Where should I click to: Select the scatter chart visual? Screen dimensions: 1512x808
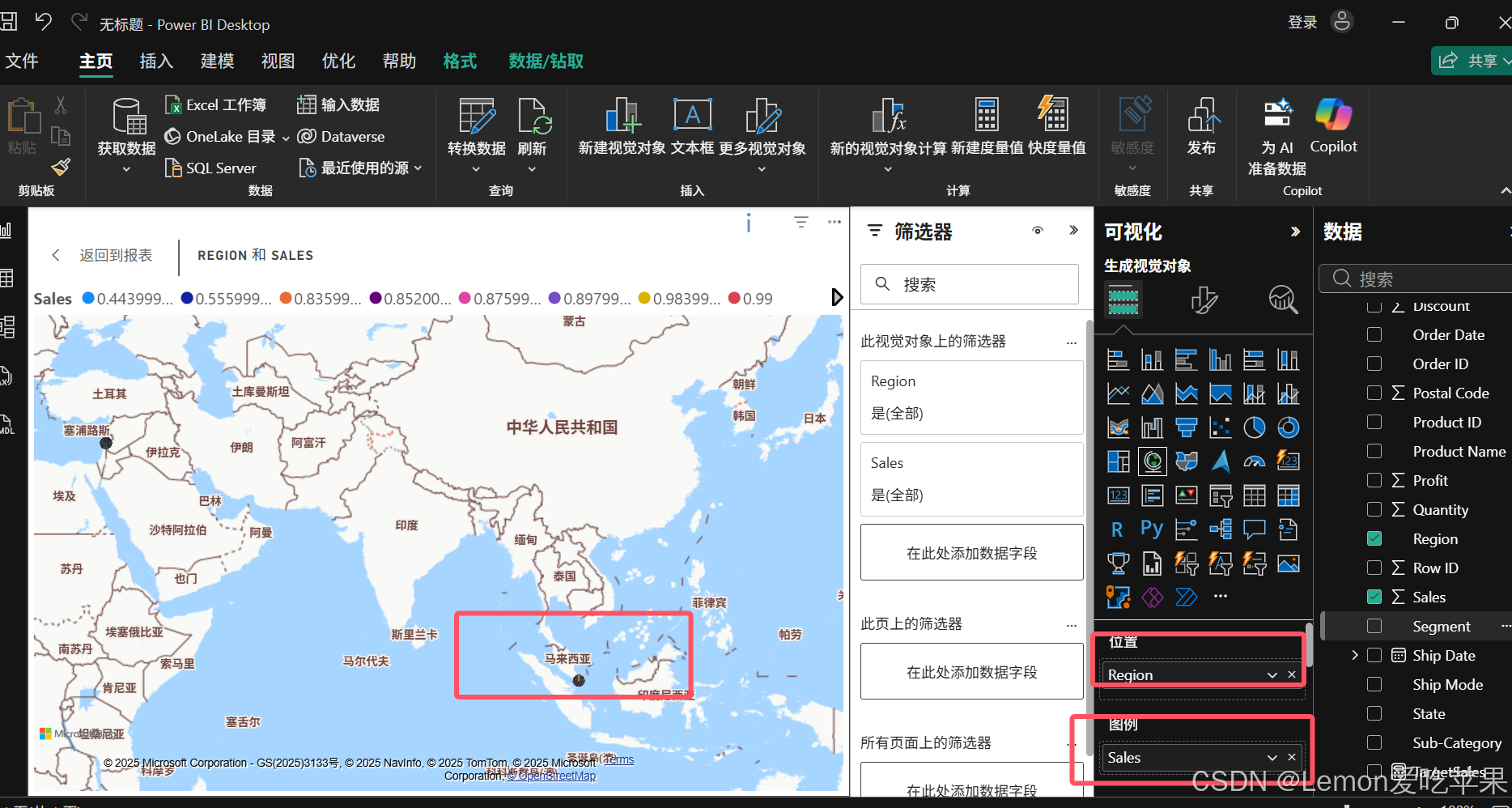1220,427
